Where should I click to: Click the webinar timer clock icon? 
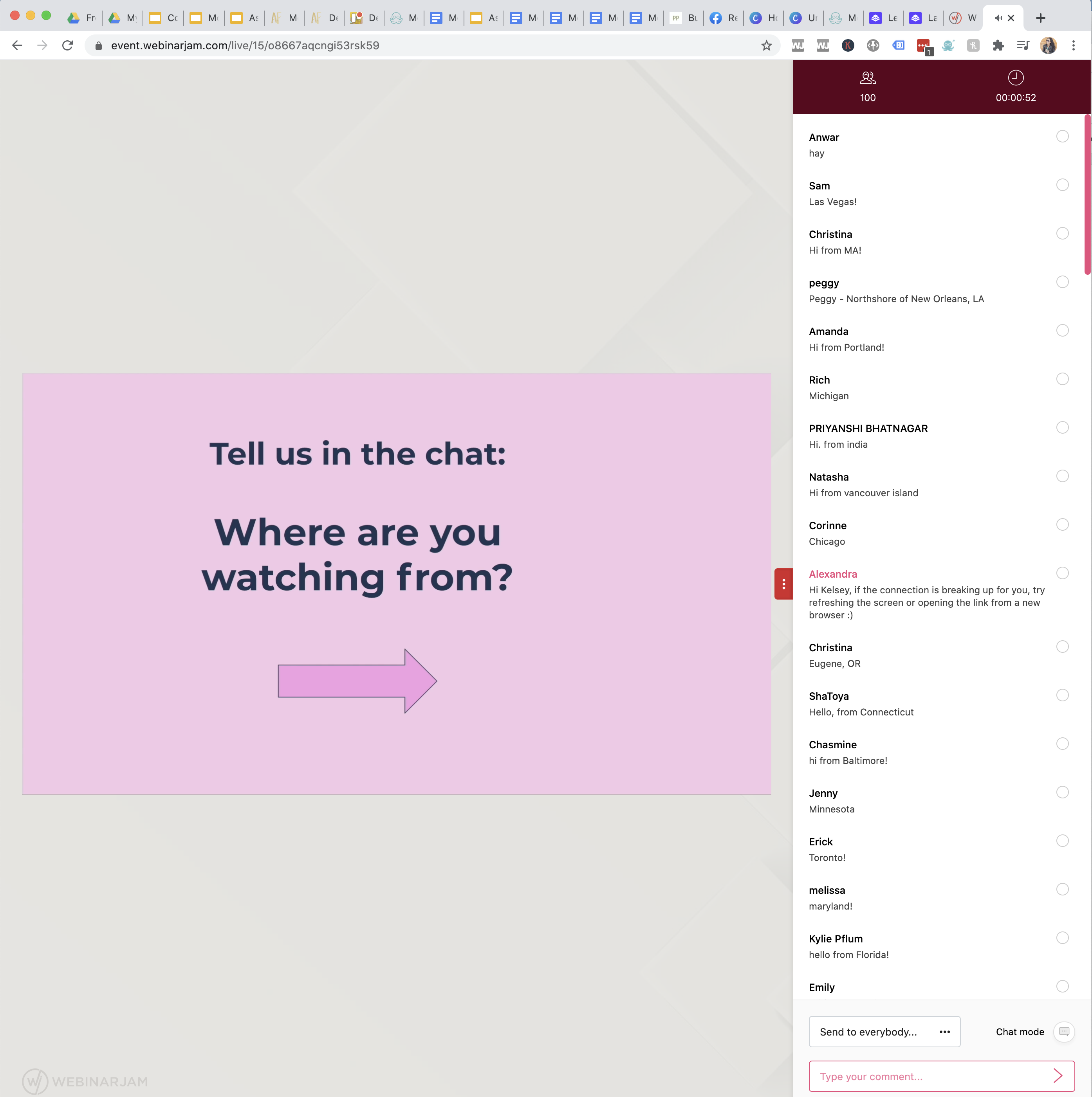1015,78
